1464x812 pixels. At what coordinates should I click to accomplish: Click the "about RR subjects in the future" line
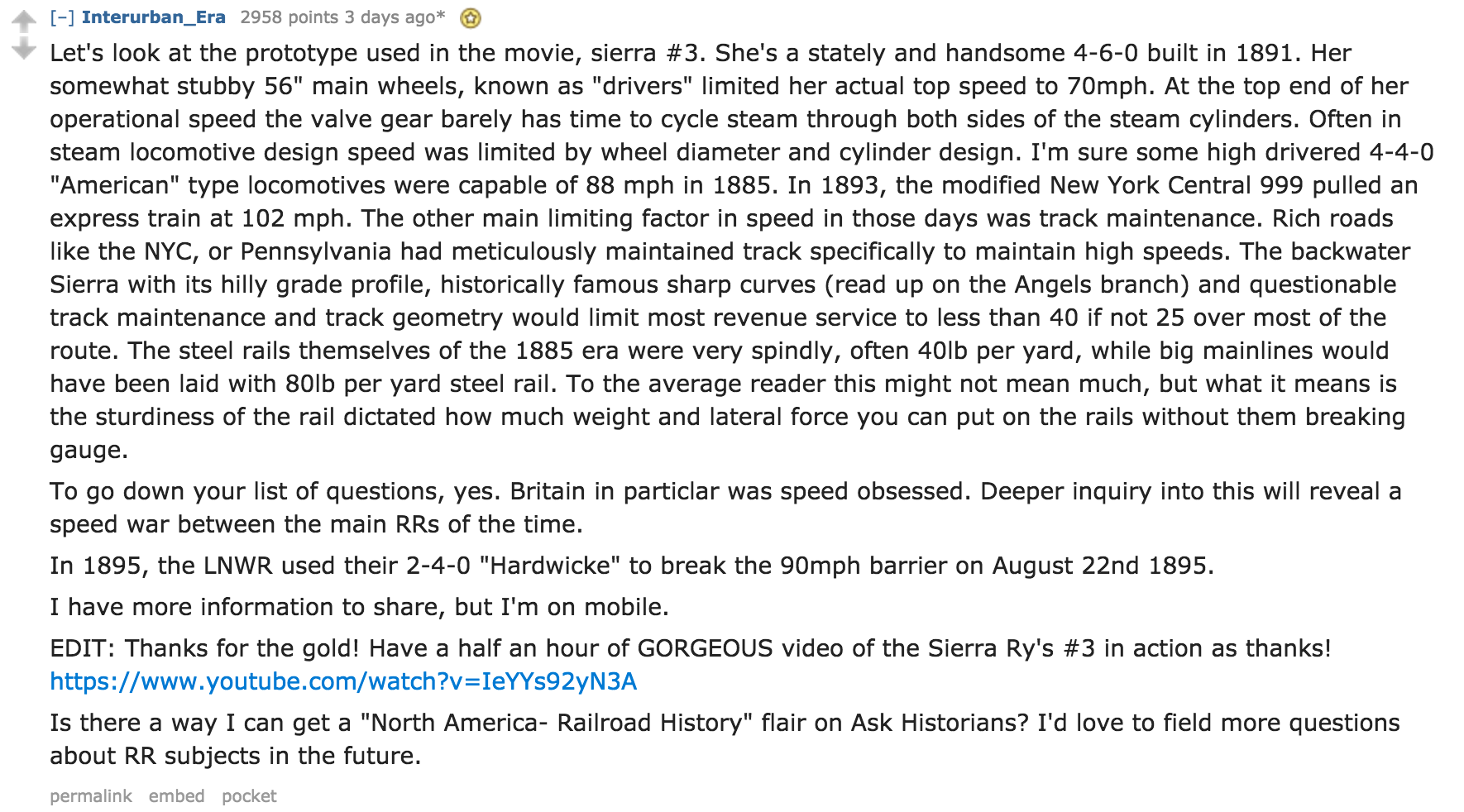tap(235, 756)
